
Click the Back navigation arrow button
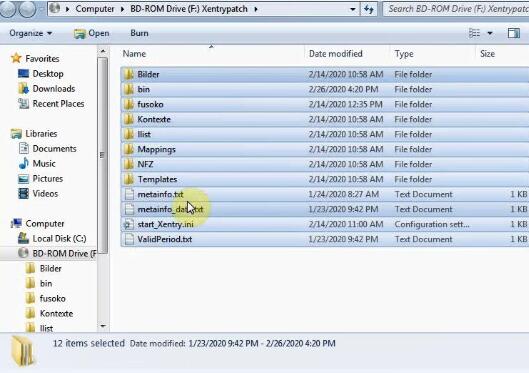click(6, 9)
